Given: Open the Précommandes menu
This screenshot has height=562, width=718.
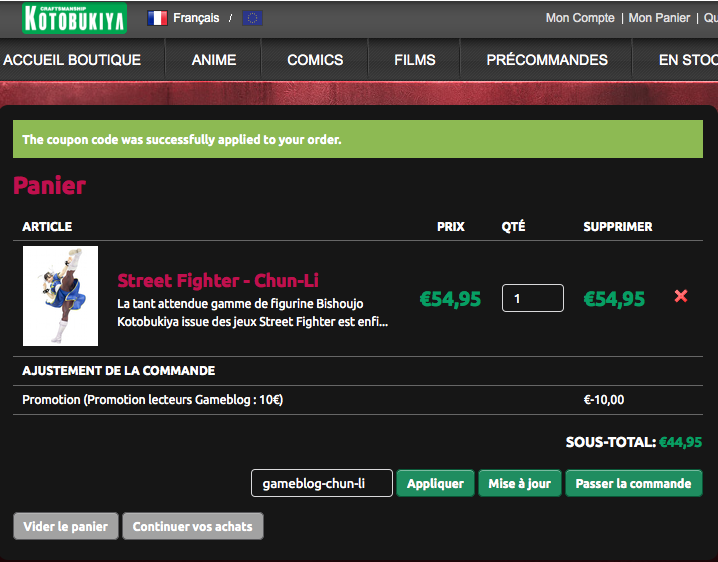Looking at the screenshot, I should click(x=547, y=60).
